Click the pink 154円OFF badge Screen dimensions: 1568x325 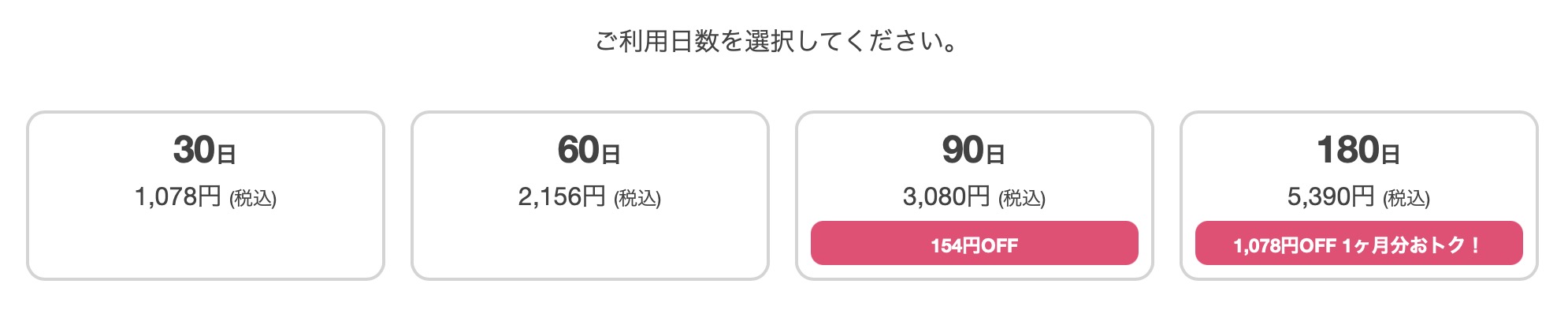(974, 244)
